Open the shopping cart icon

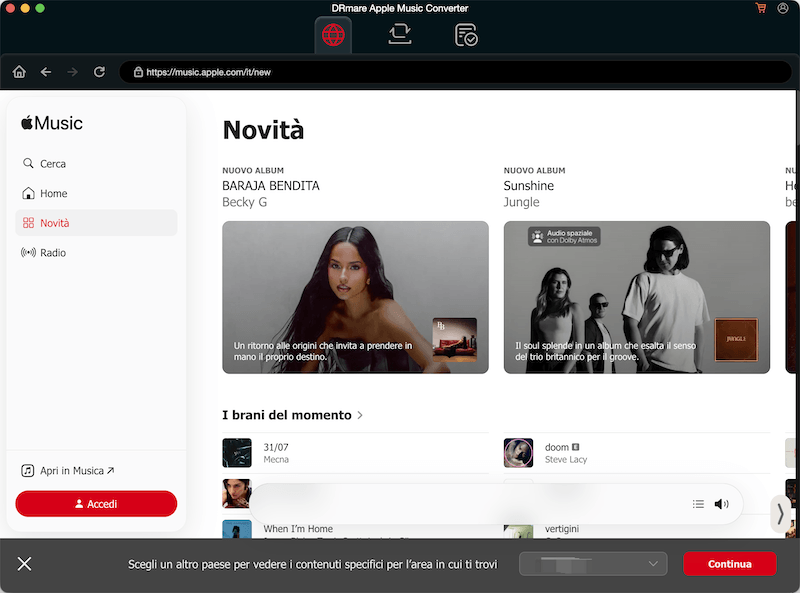[761, 8]
